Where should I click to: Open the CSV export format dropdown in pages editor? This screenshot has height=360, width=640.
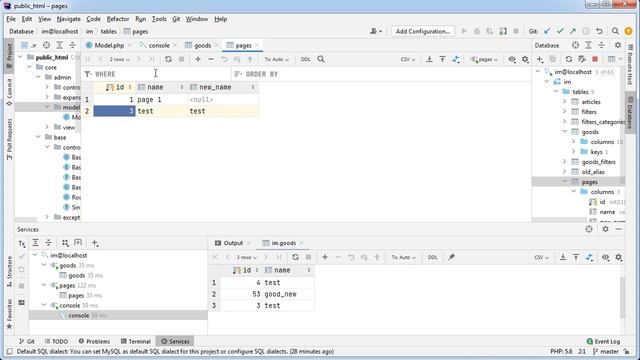coord(408,59)
